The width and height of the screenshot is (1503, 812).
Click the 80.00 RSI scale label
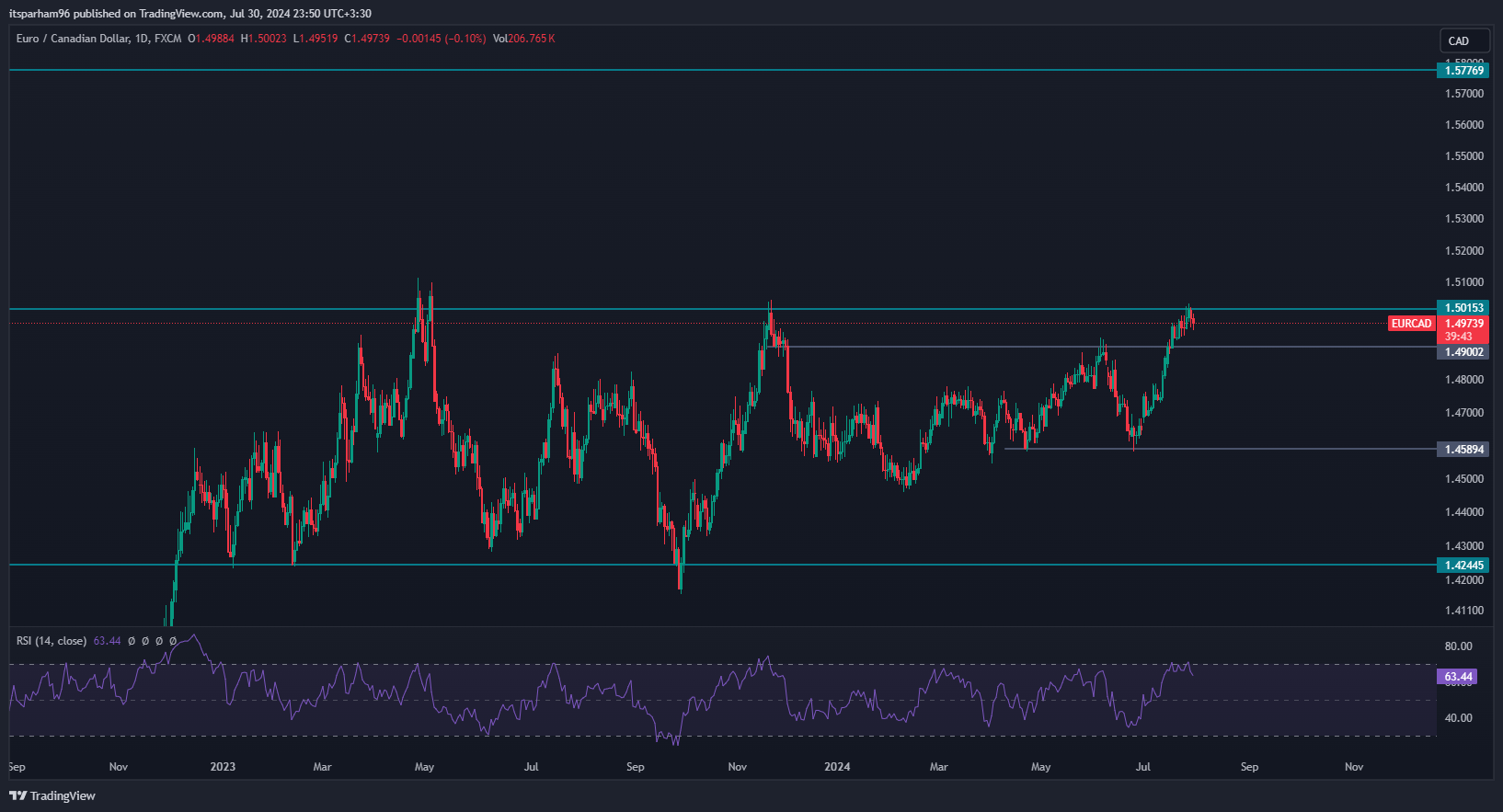pyautogui.click(x=1458, y=646)
